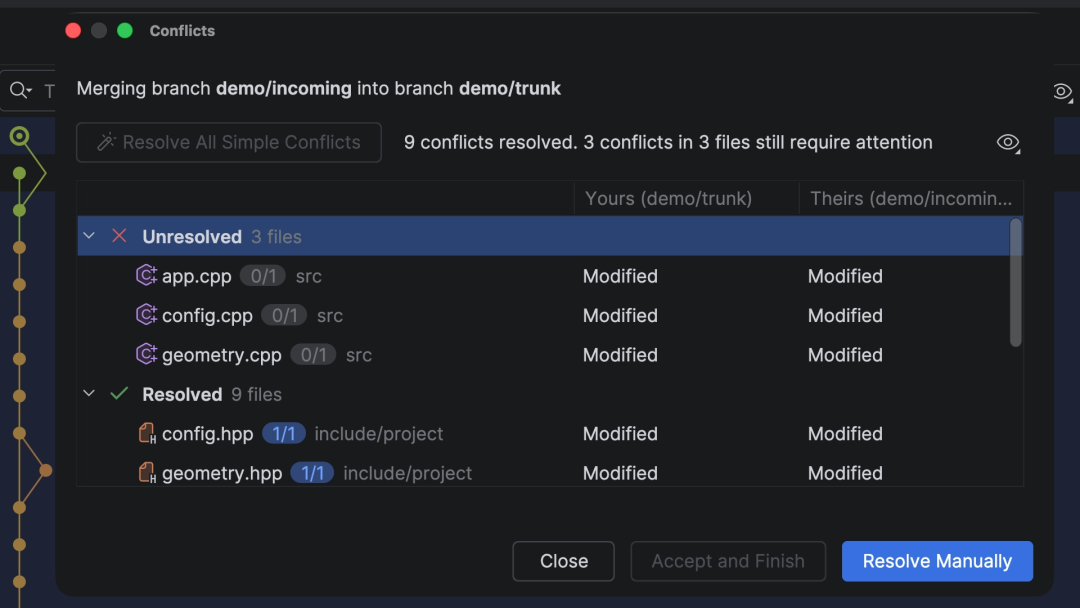
Task: Click the config.cpp C++ file icon
Action: pyautogui.click(x=146, y=315)
